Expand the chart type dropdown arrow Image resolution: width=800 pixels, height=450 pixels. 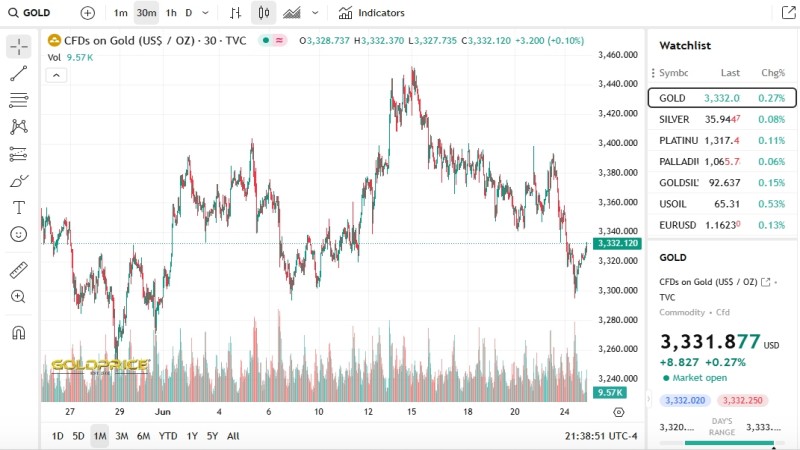(315, 13)
